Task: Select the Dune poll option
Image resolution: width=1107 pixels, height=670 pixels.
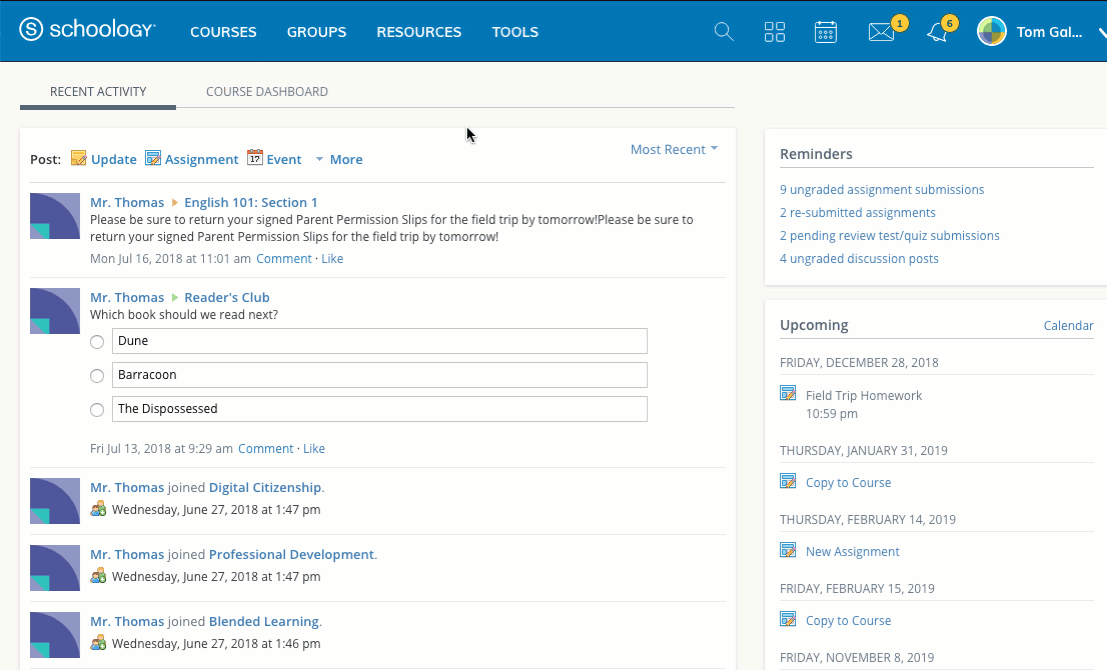Action: [x=97, y=342]
